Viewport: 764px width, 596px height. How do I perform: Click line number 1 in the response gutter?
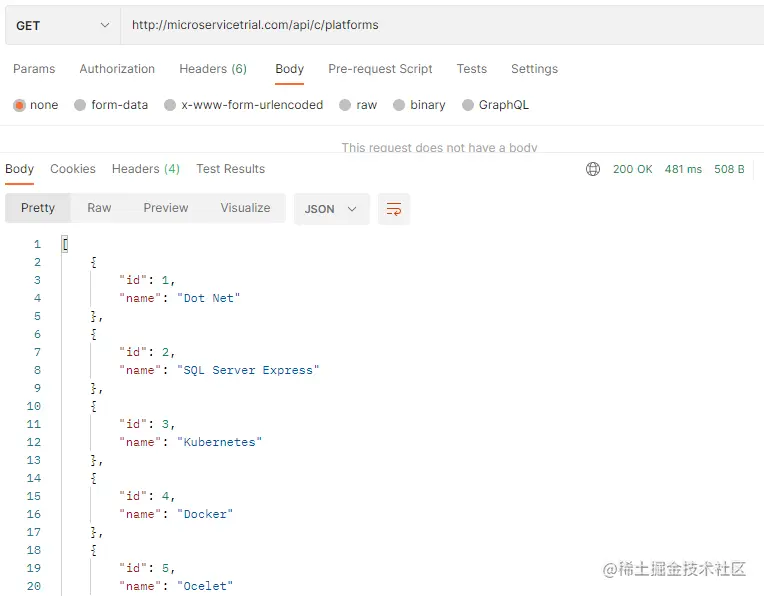38,244
